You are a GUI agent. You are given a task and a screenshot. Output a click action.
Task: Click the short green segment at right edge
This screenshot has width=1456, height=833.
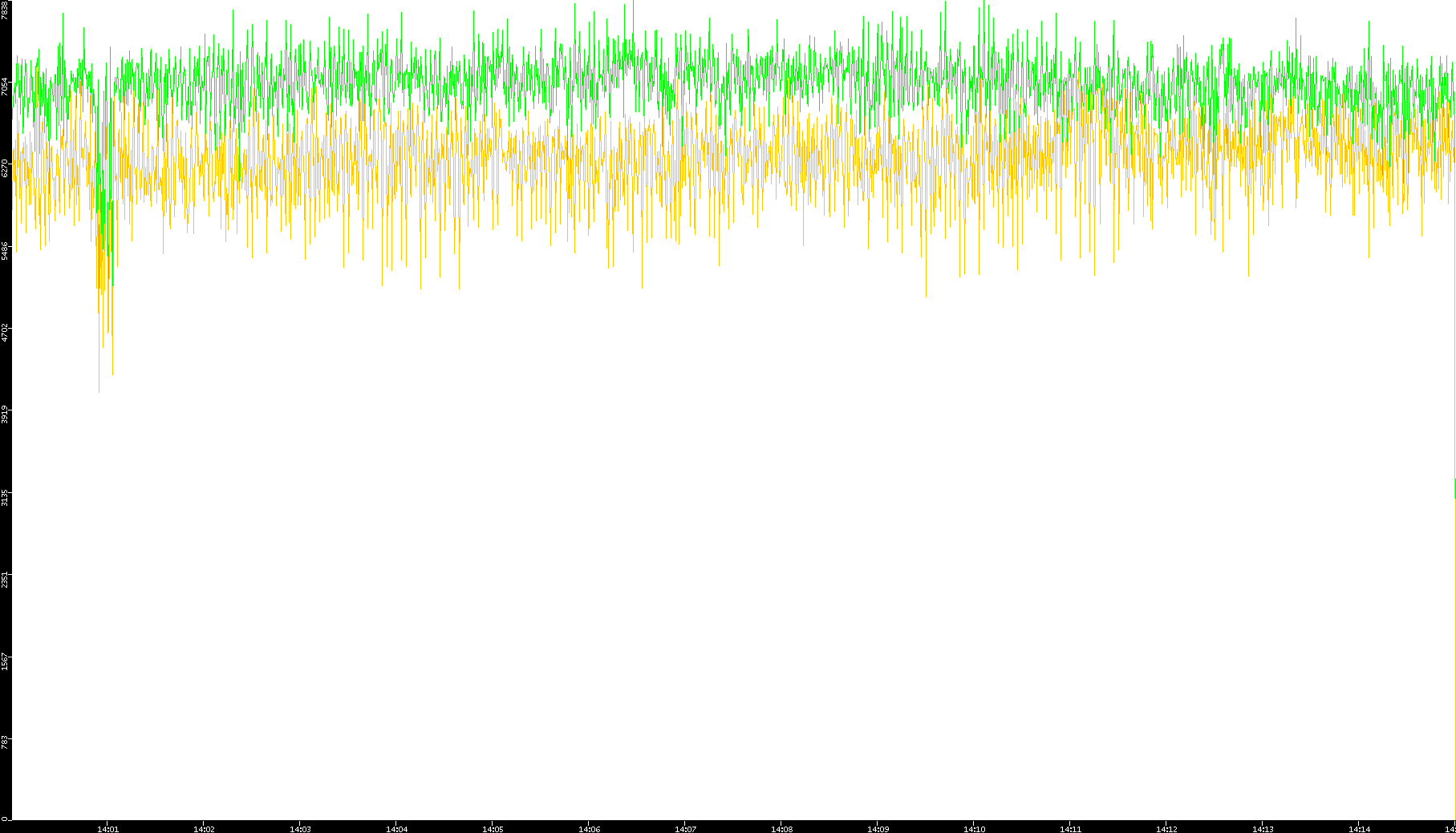pos(1454,488)
